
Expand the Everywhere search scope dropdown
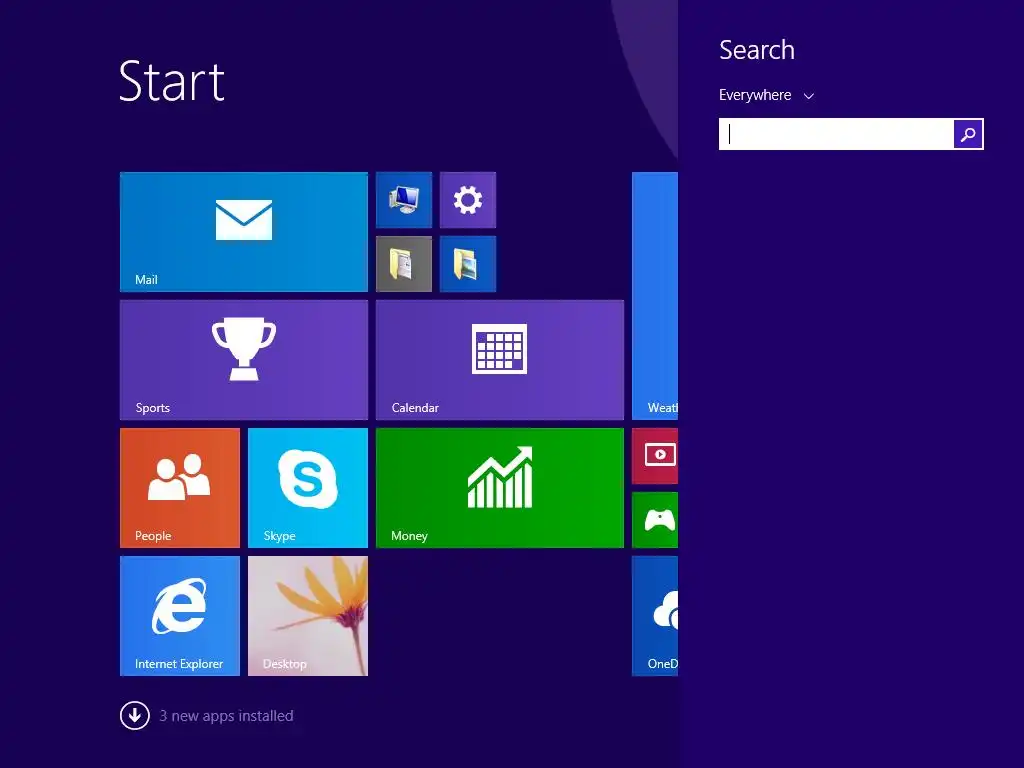pyautogui.click(x=767, y=95)
